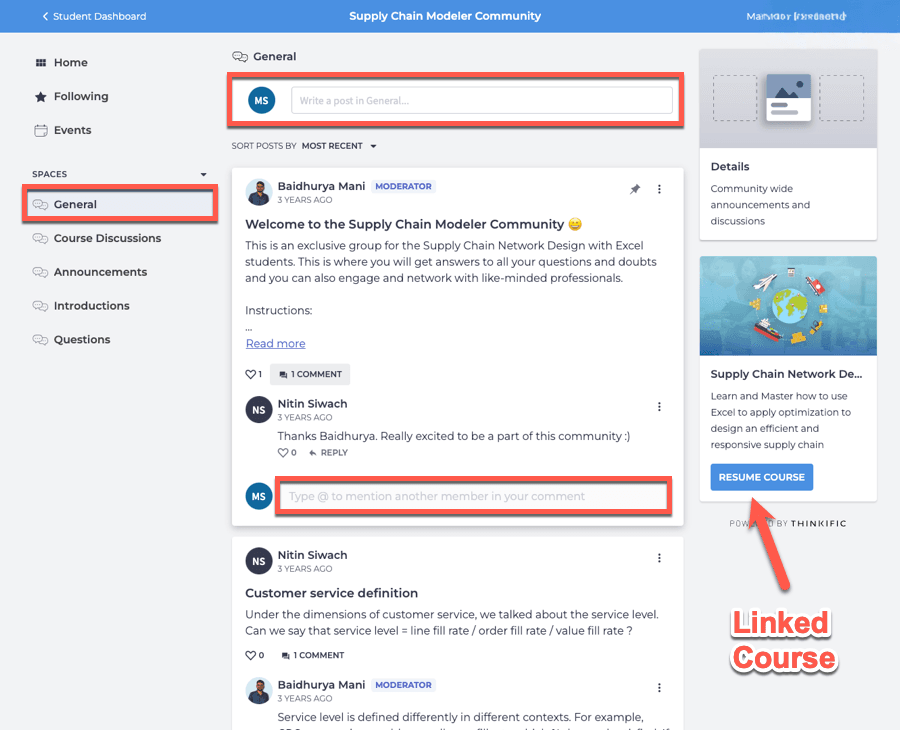
Task: Open three-dot menu on Nitin Siwach's comment
Action: click(659, 406)
